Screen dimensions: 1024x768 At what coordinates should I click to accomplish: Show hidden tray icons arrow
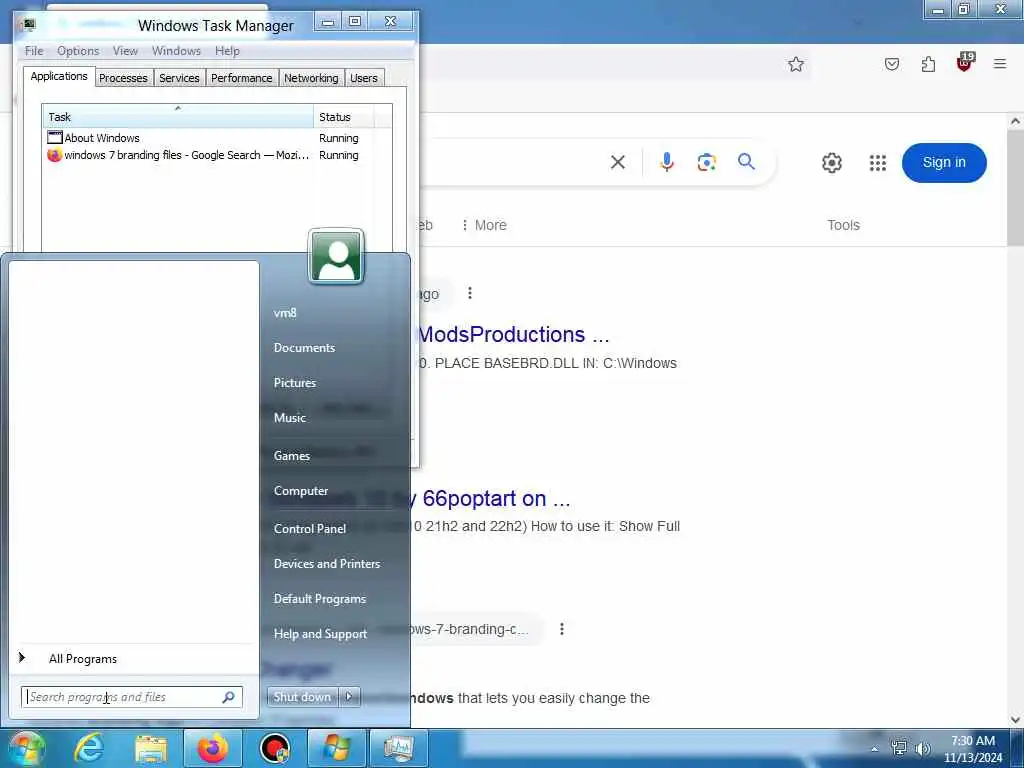pos(874,749)
